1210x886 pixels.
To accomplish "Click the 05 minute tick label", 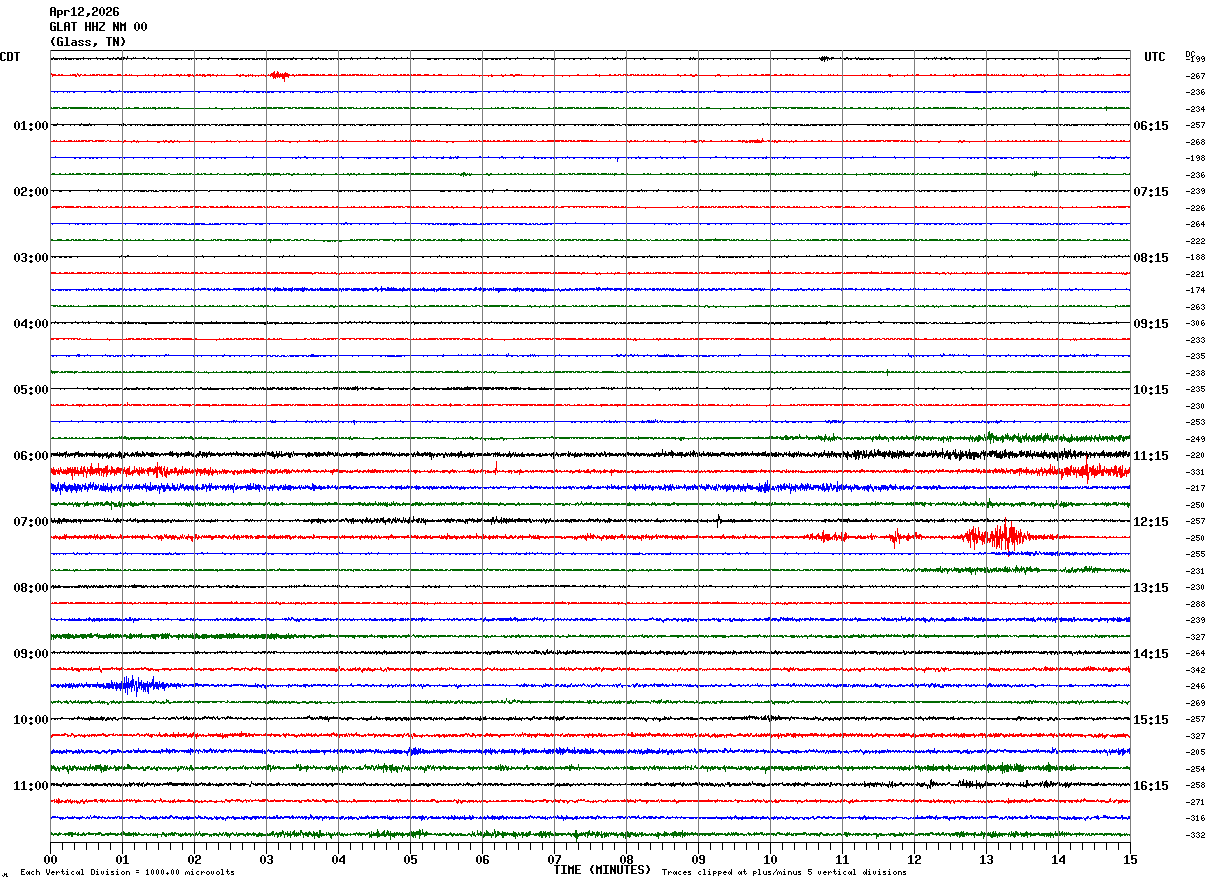I will [x=410, y=859].
